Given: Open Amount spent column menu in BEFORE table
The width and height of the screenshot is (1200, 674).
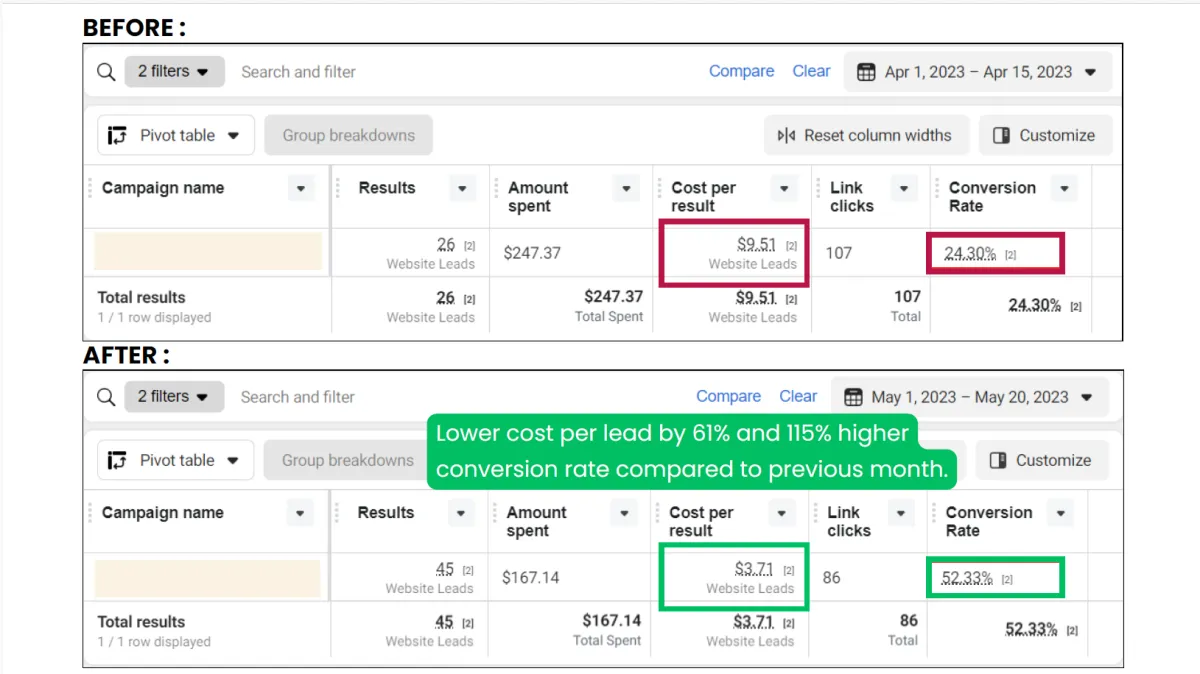Looking at the screenshot, I should pyautogui.click(x=626, y=188).
